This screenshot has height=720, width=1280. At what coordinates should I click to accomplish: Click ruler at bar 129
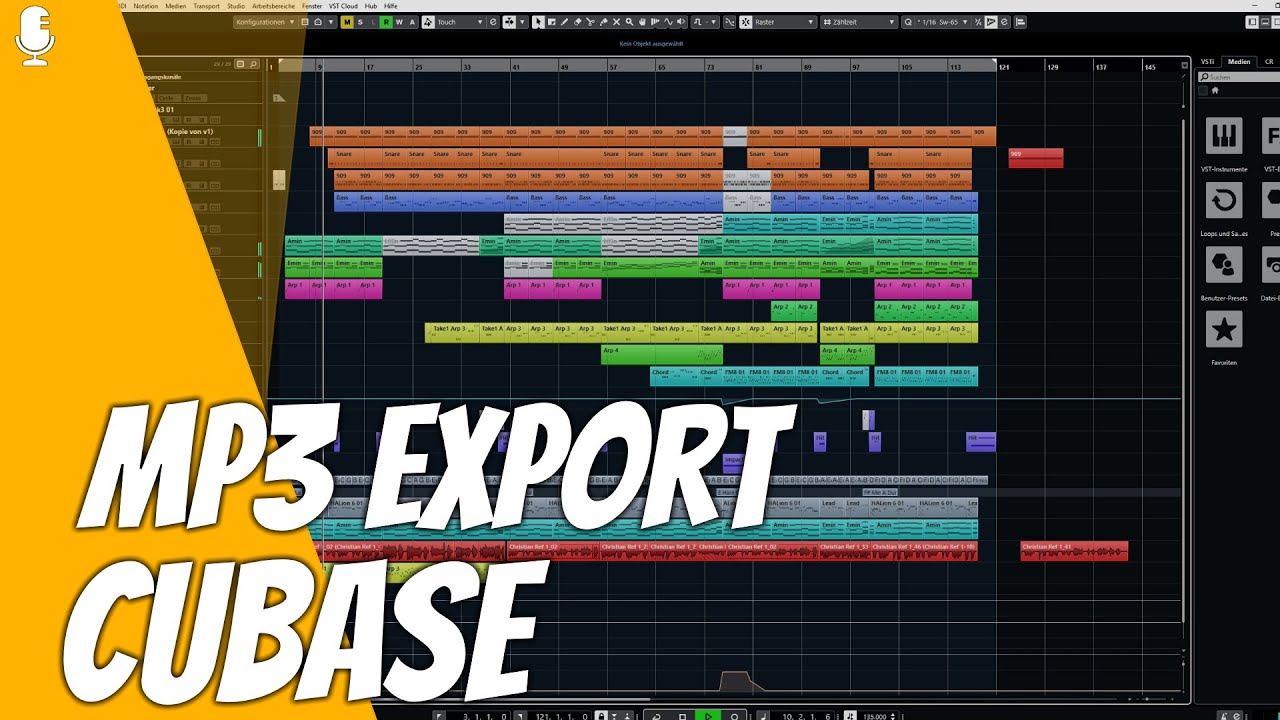[1051, 66]
